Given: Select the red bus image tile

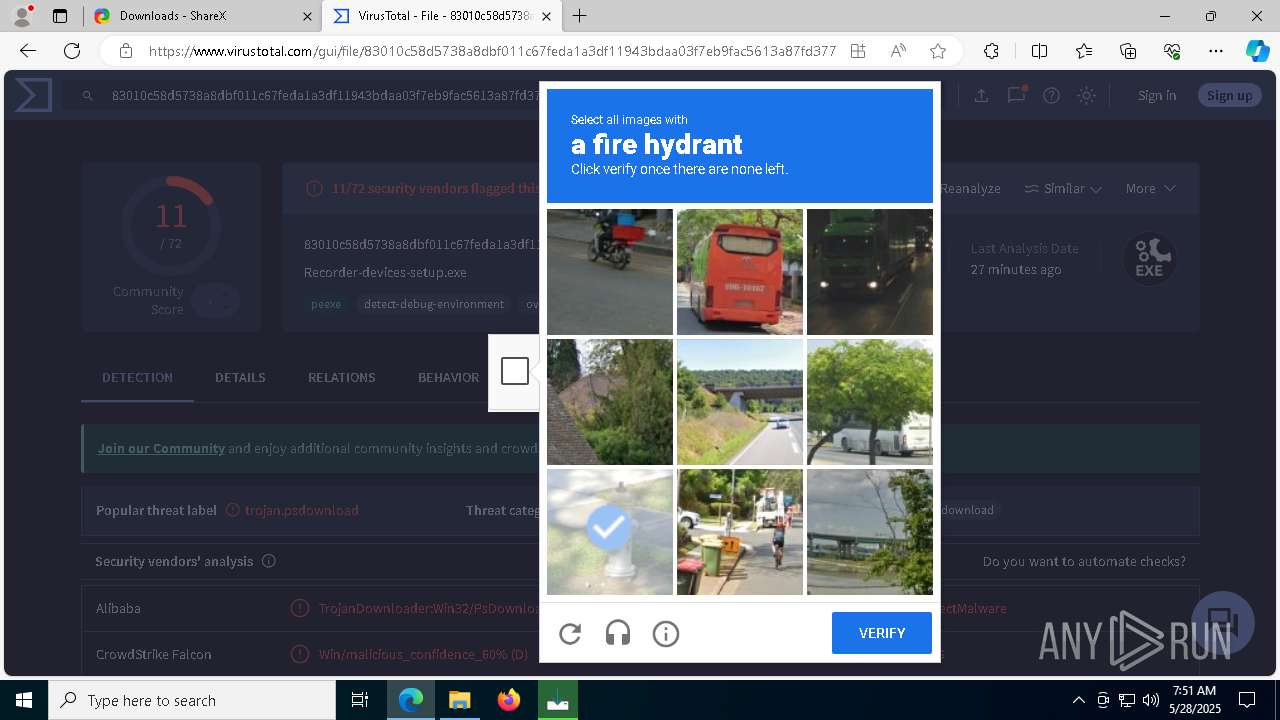Looking at the screenshot, I should click(x=740, y=272).
